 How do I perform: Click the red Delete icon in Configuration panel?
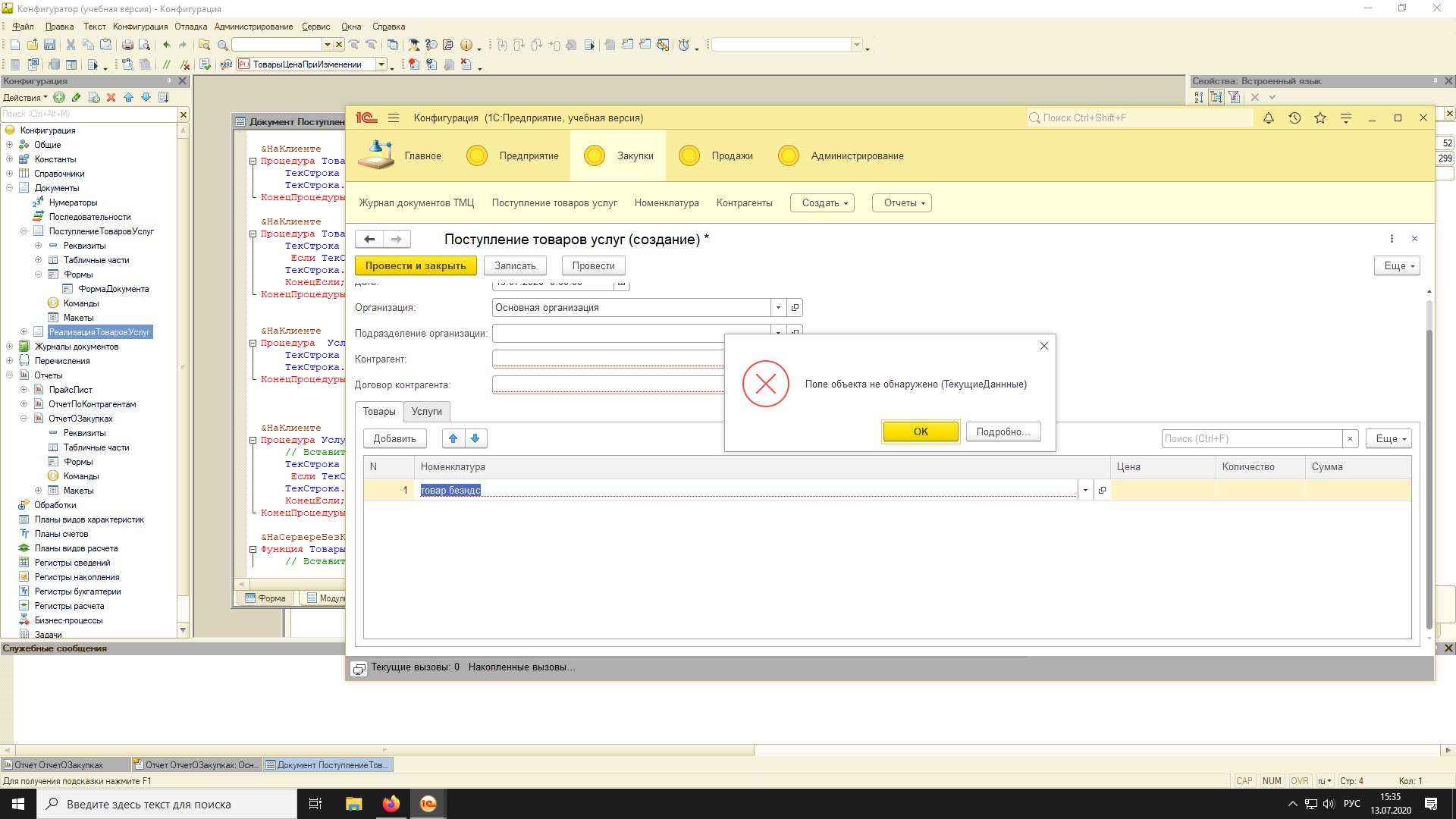click(x=111, y=97)
